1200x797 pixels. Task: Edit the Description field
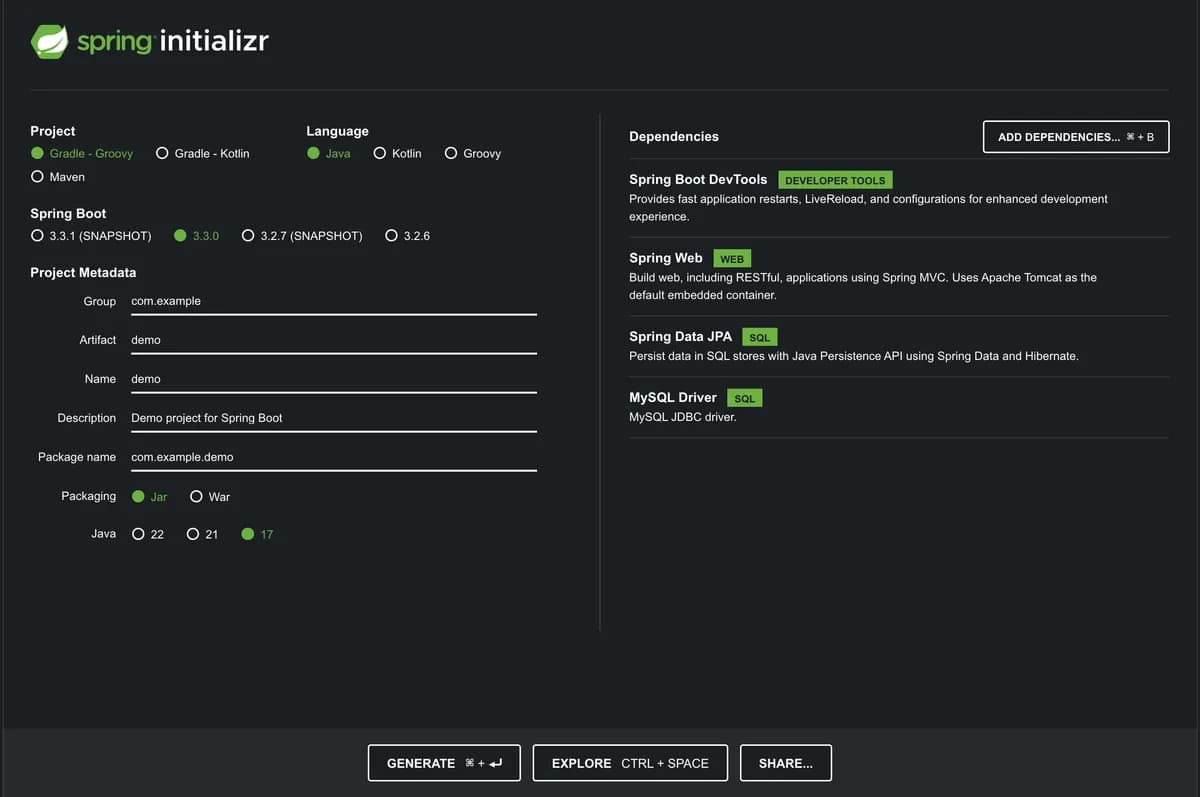334,418
